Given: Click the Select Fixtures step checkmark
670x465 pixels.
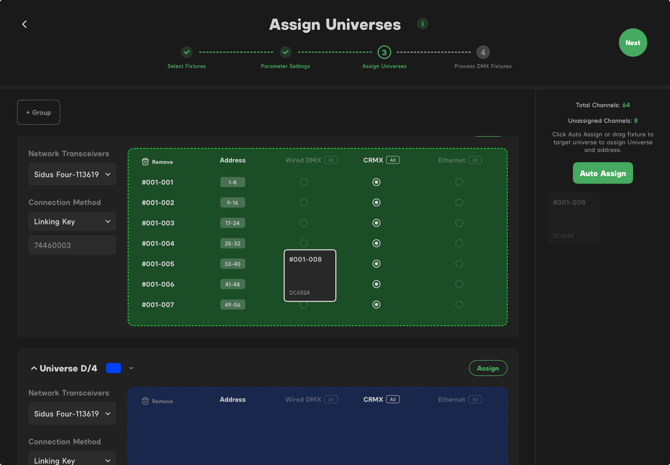Looking at the screenshot, I should point(187,52).
